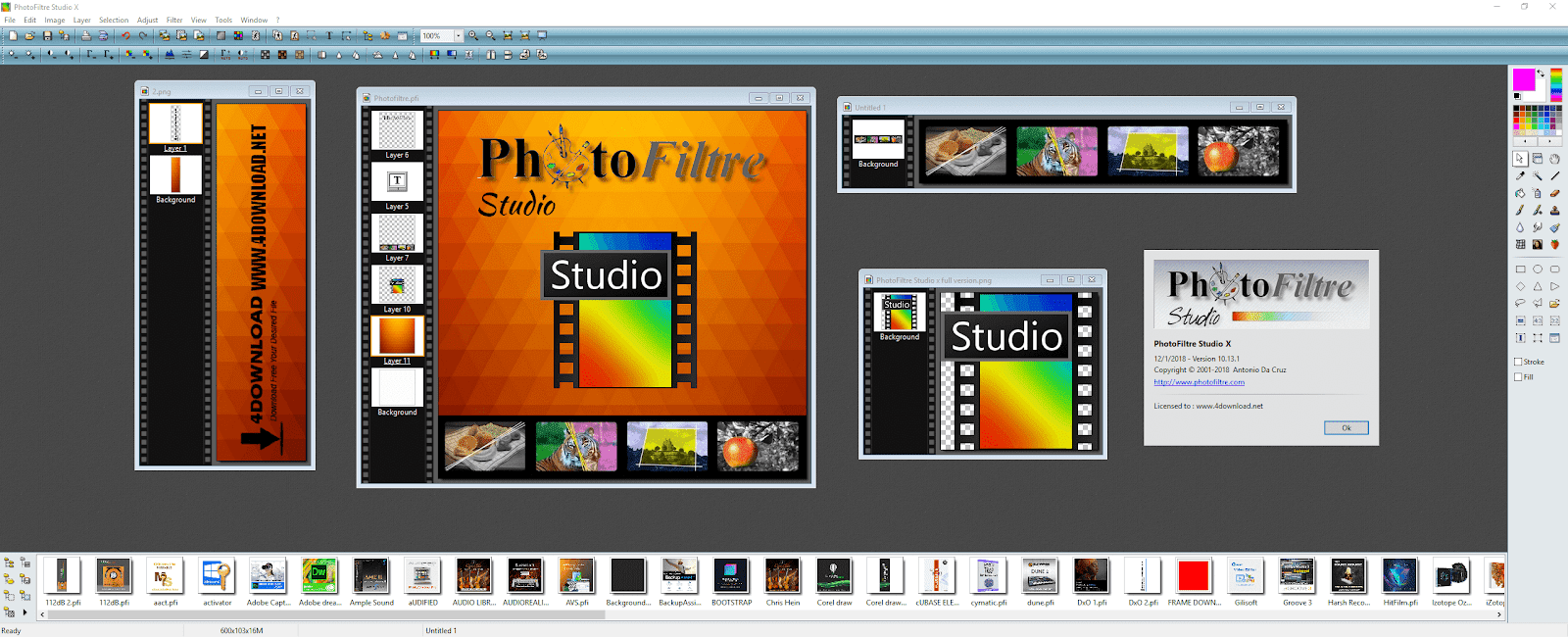
Task: Open the FRAME DOWN red thumbnail
Action: (x=1194, y=575)
